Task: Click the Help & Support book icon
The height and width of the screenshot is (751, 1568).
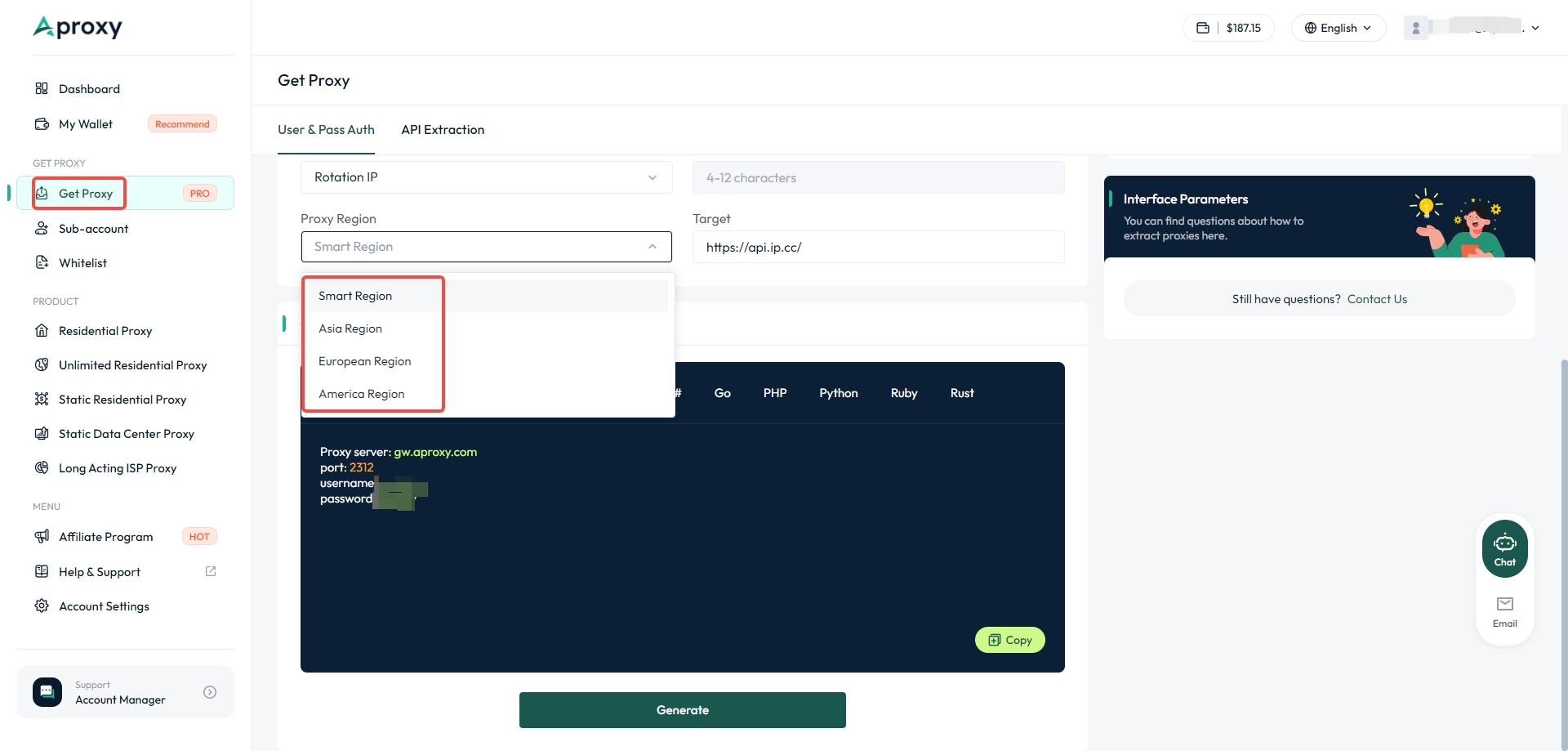Action: tap(42, 572)
